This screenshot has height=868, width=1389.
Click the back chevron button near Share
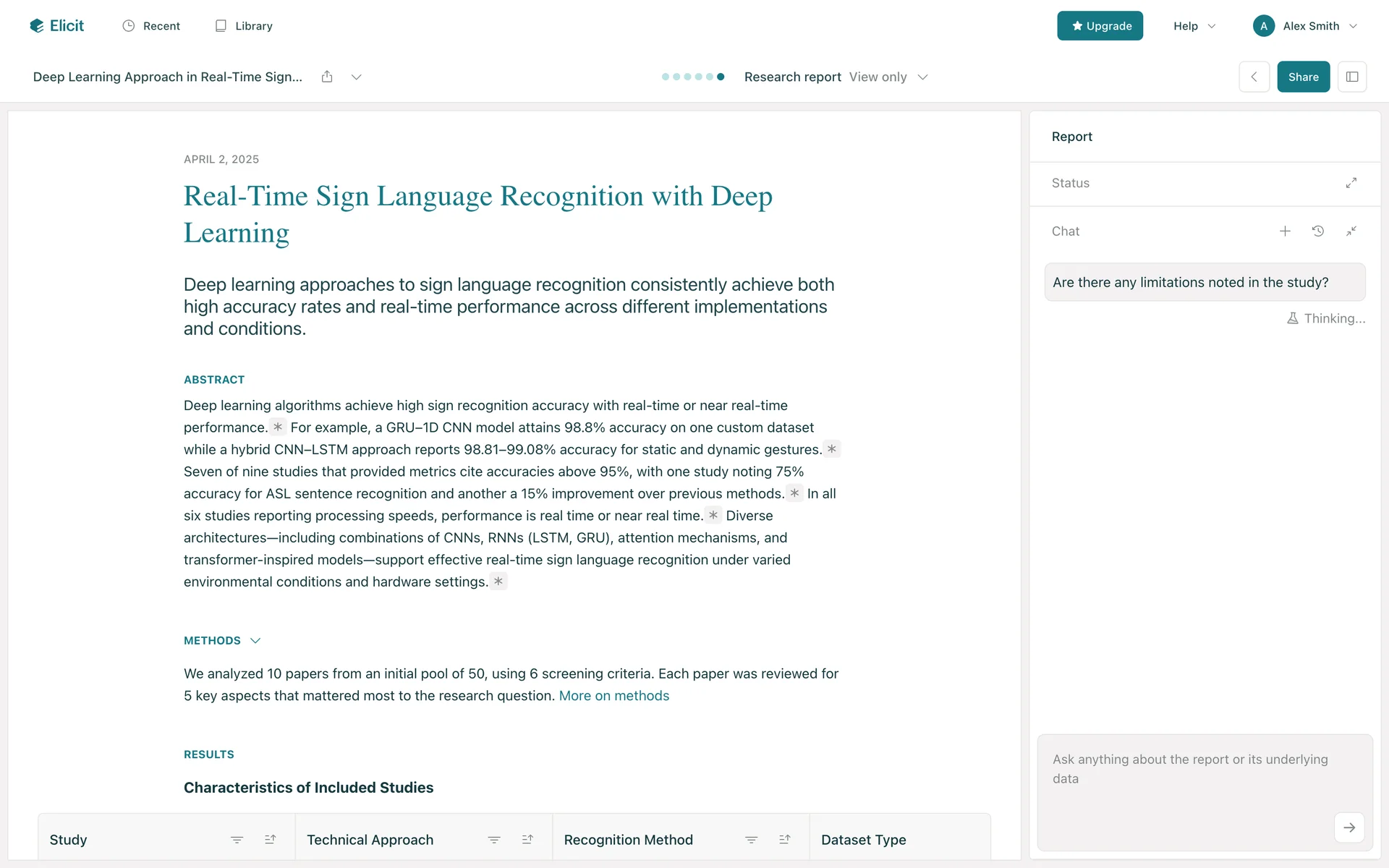tap(1254, 77)
